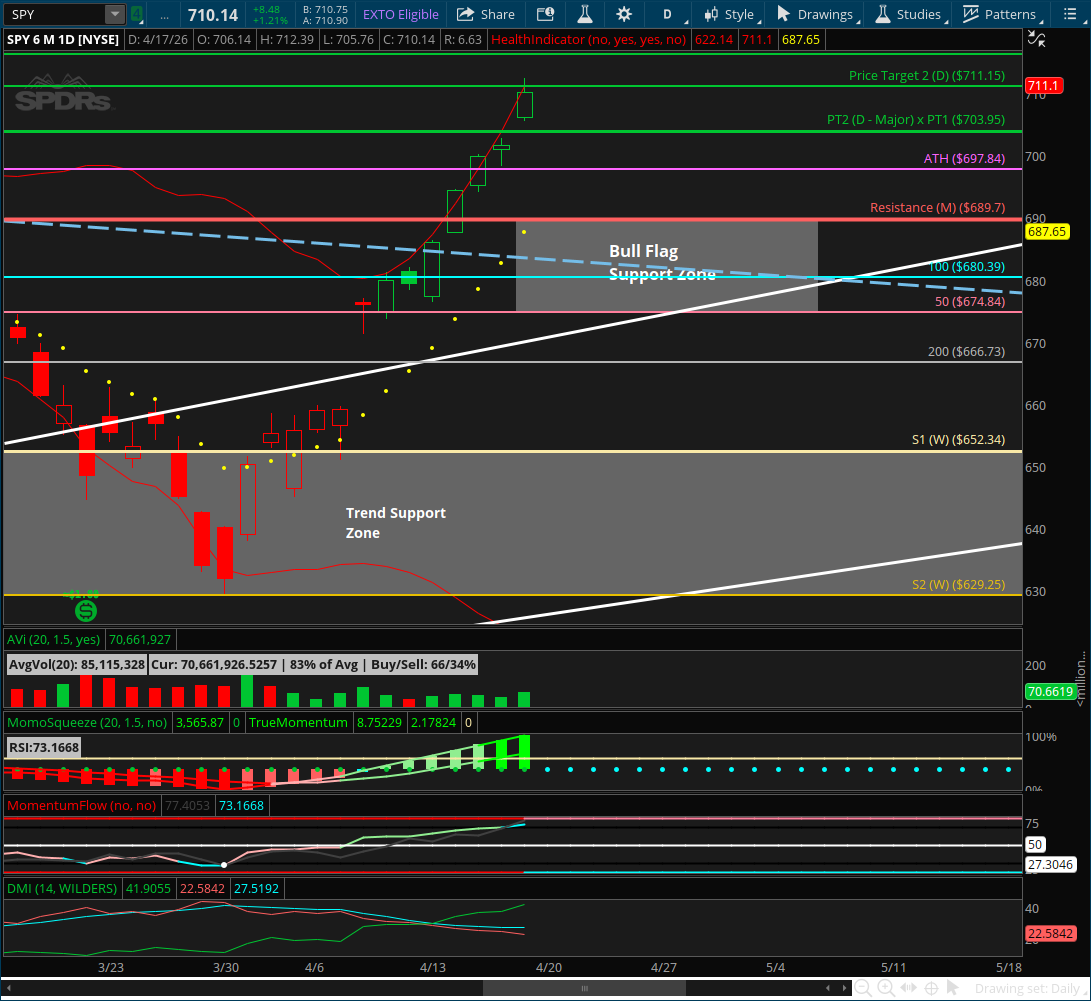The image size is (1091, 1001).
Task: Open the Patterns menu
Action: [x=1000, y=15]
